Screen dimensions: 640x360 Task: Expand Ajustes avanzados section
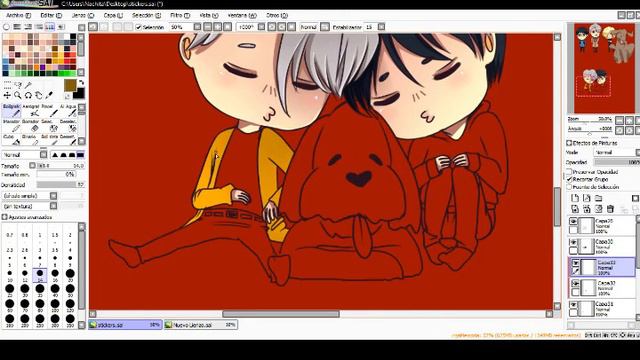[4, 217]
